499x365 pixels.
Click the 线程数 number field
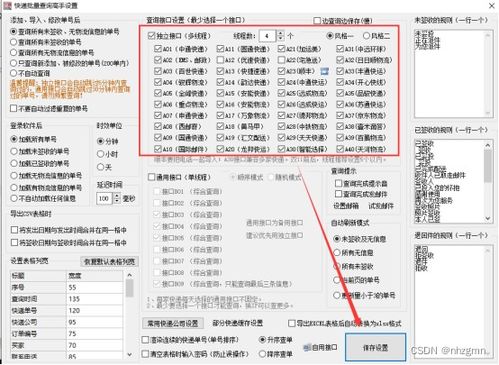[268, 36]
